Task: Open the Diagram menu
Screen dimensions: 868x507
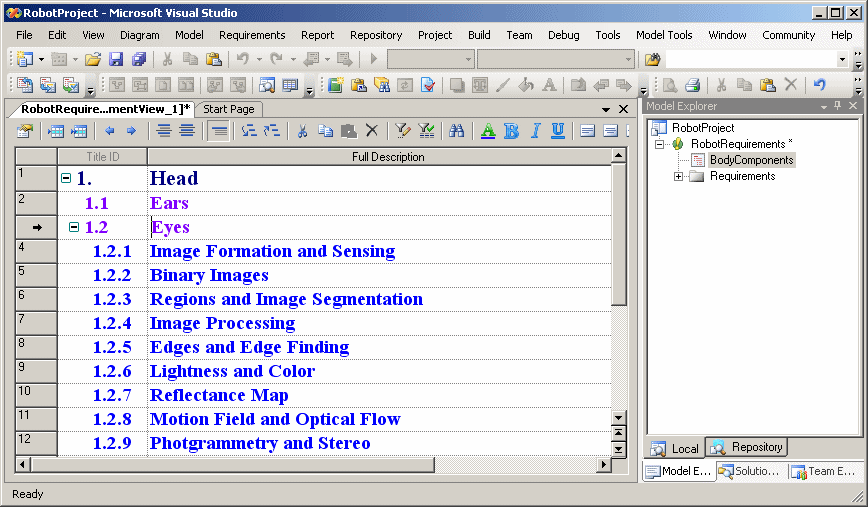Action: (x=140, y=35)
